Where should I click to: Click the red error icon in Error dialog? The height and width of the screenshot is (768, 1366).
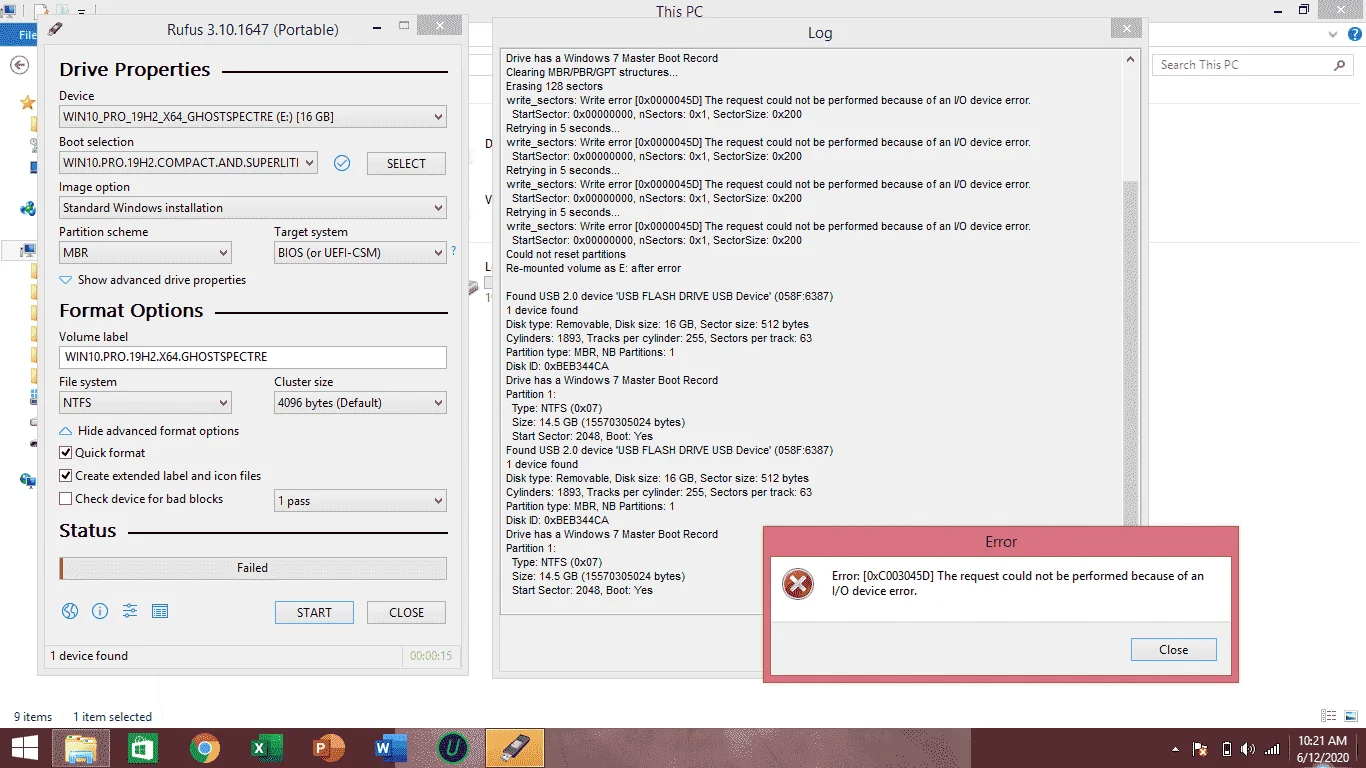coord(797,583)
